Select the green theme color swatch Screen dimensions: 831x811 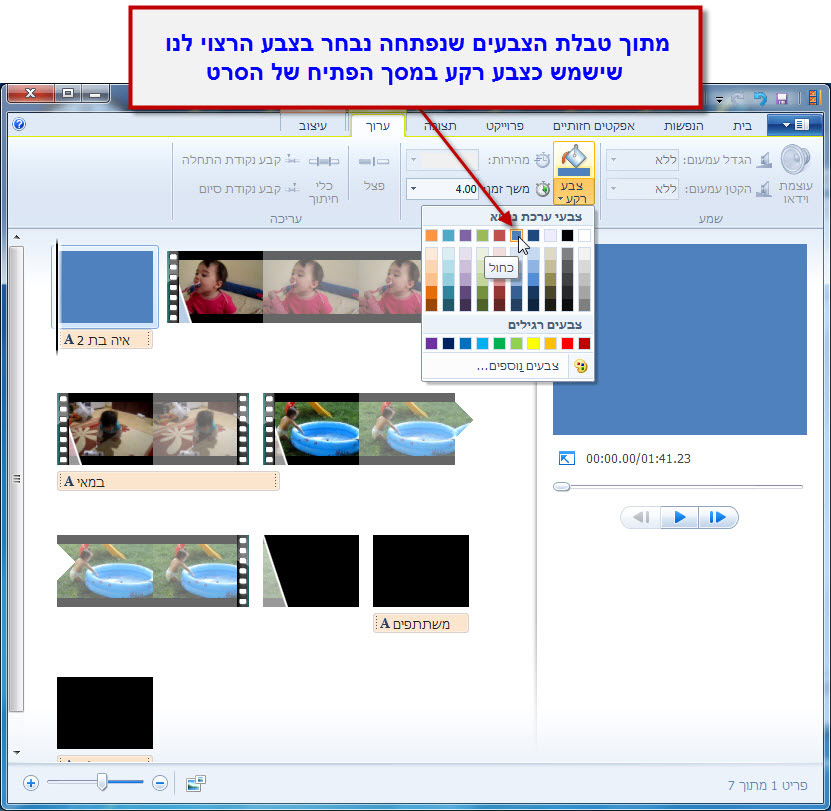[x=482, y=235]
